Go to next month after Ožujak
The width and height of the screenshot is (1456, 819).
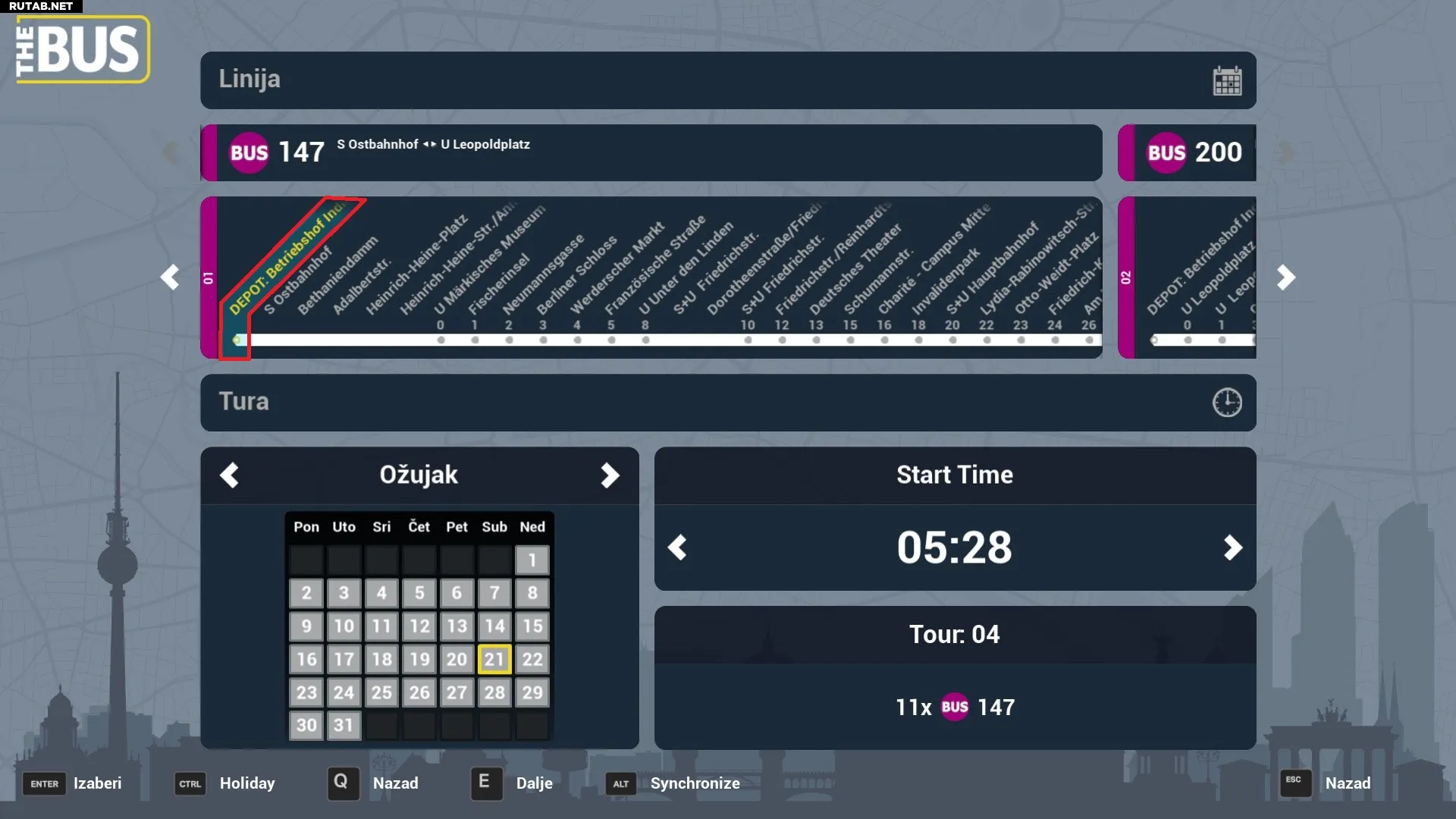610,475
